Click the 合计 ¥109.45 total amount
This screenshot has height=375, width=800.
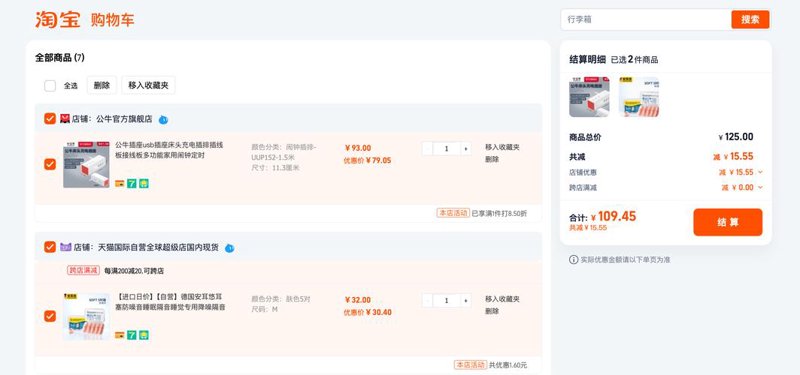tap(603, 217)
